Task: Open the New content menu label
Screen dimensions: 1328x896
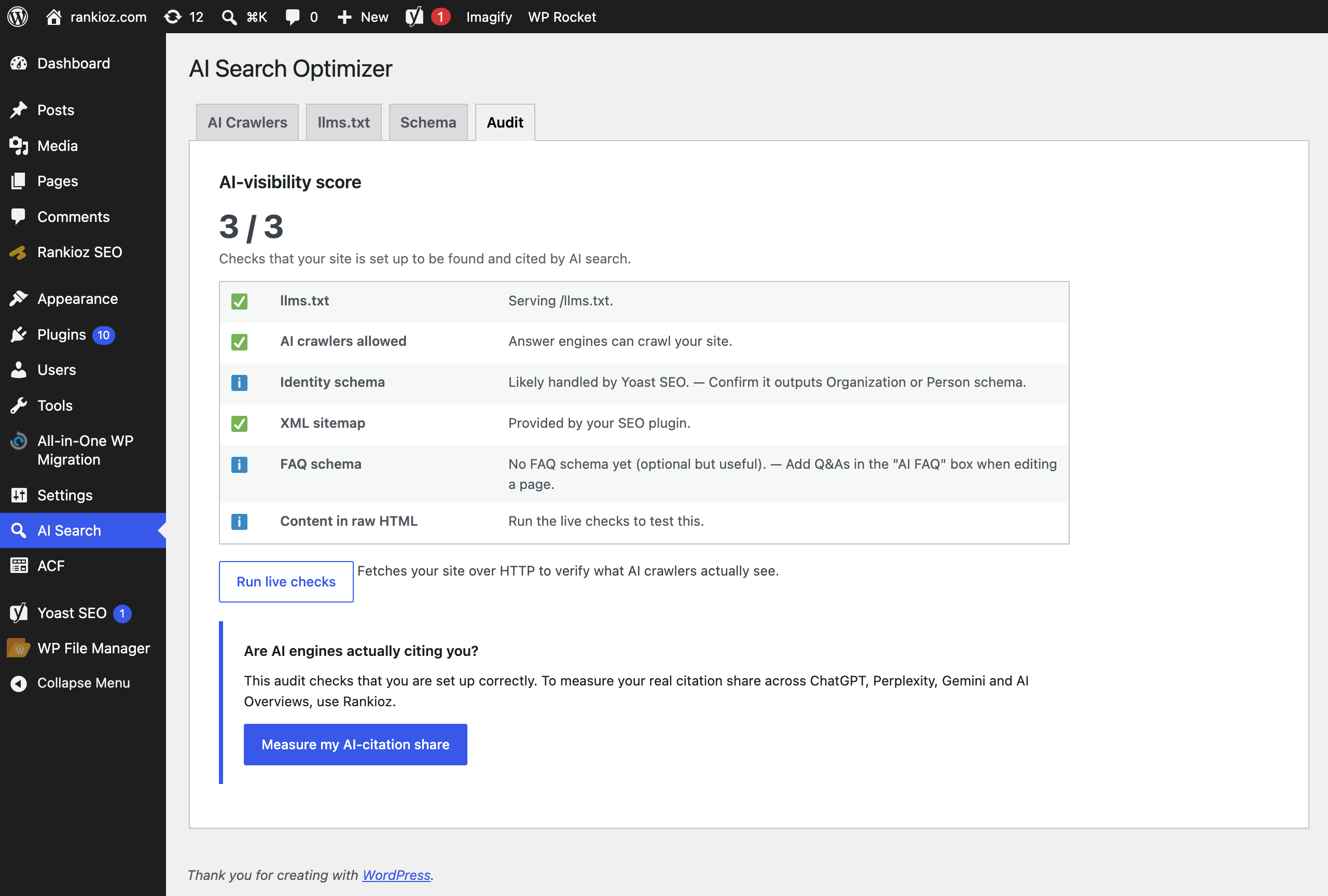Action: [375, 17]
